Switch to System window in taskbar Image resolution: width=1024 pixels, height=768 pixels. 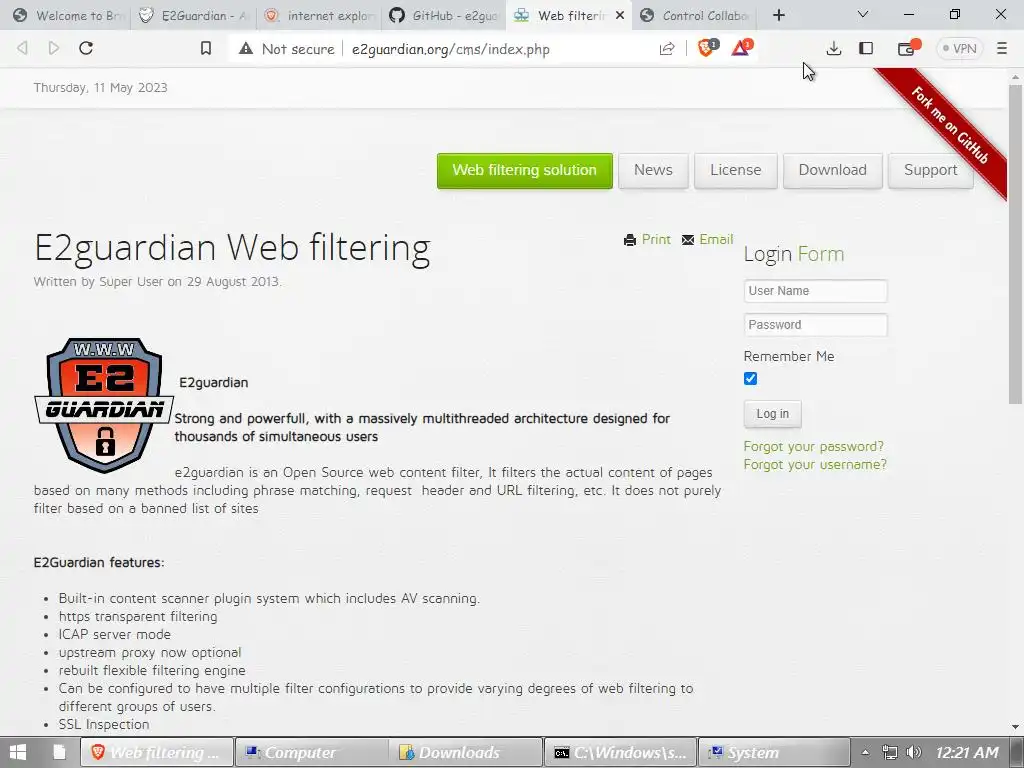click(775, 752)
